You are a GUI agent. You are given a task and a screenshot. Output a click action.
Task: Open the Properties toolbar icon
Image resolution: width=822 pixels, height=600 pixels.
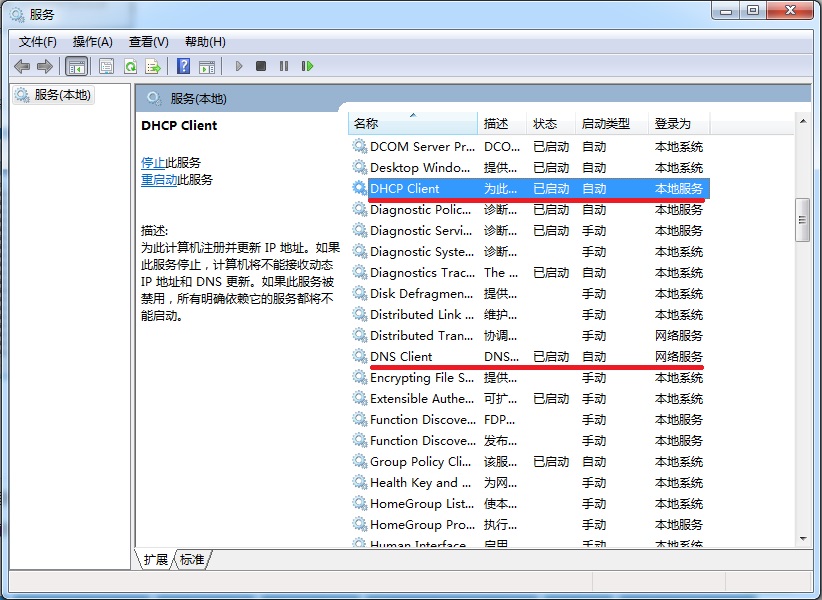[x=106, y=67]
